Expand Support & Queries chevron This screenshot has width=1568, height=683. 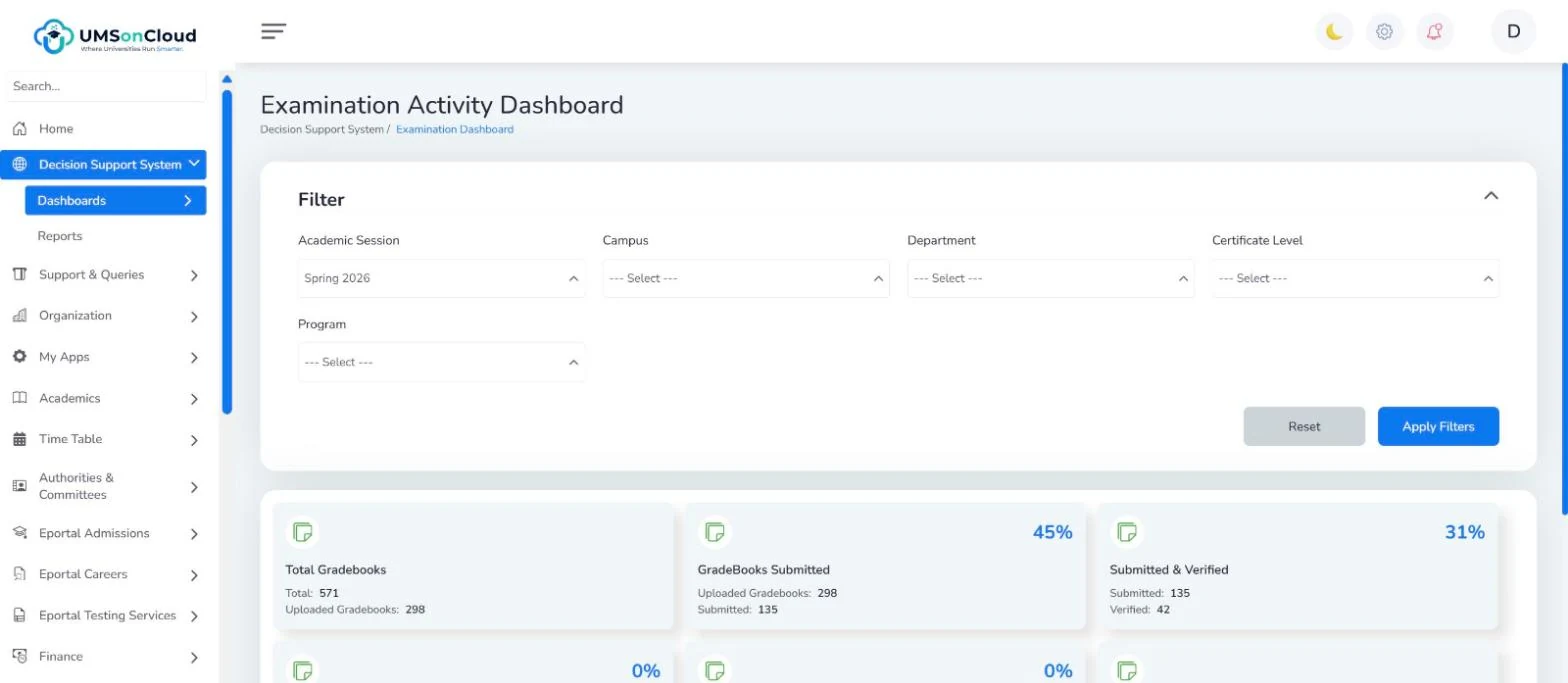[x=194, y=276]
